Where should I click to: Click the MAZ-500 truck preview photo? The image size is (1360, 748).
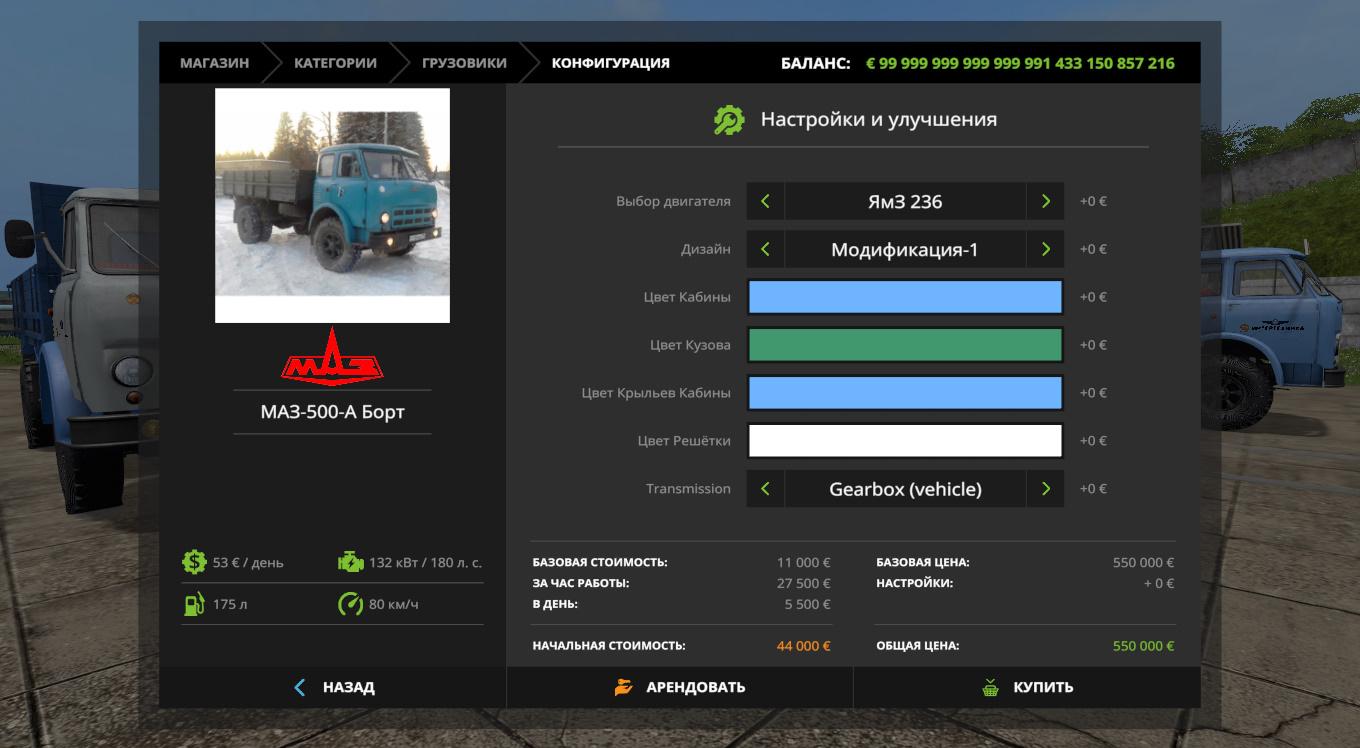[332, 205]
